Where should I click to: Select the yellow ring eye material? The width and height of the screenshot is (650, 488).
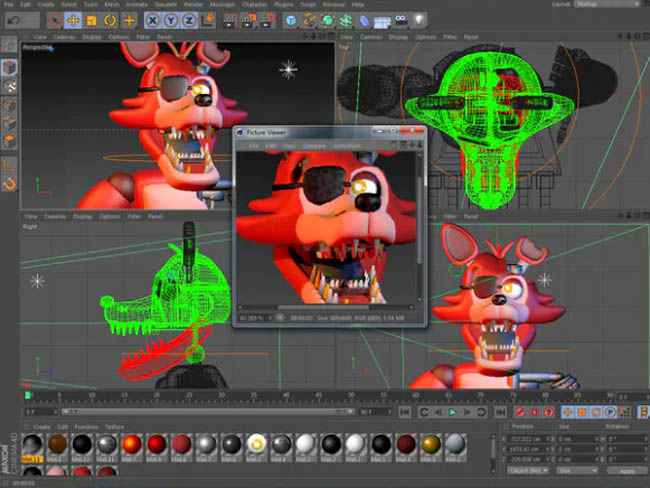point(256,444)
